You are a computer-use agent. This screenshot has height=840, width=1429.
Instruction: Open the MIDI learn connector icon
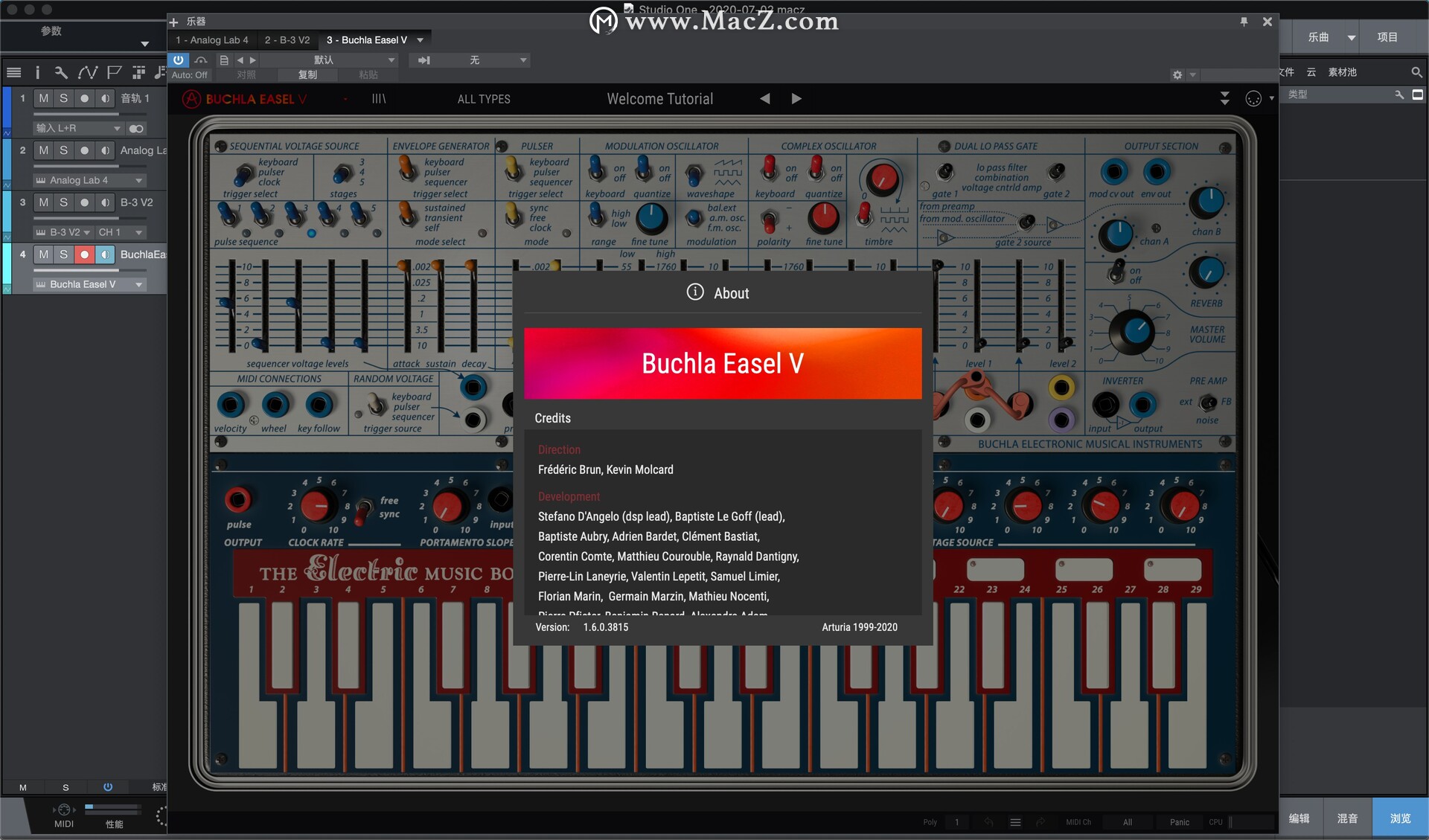[1253, 98]
